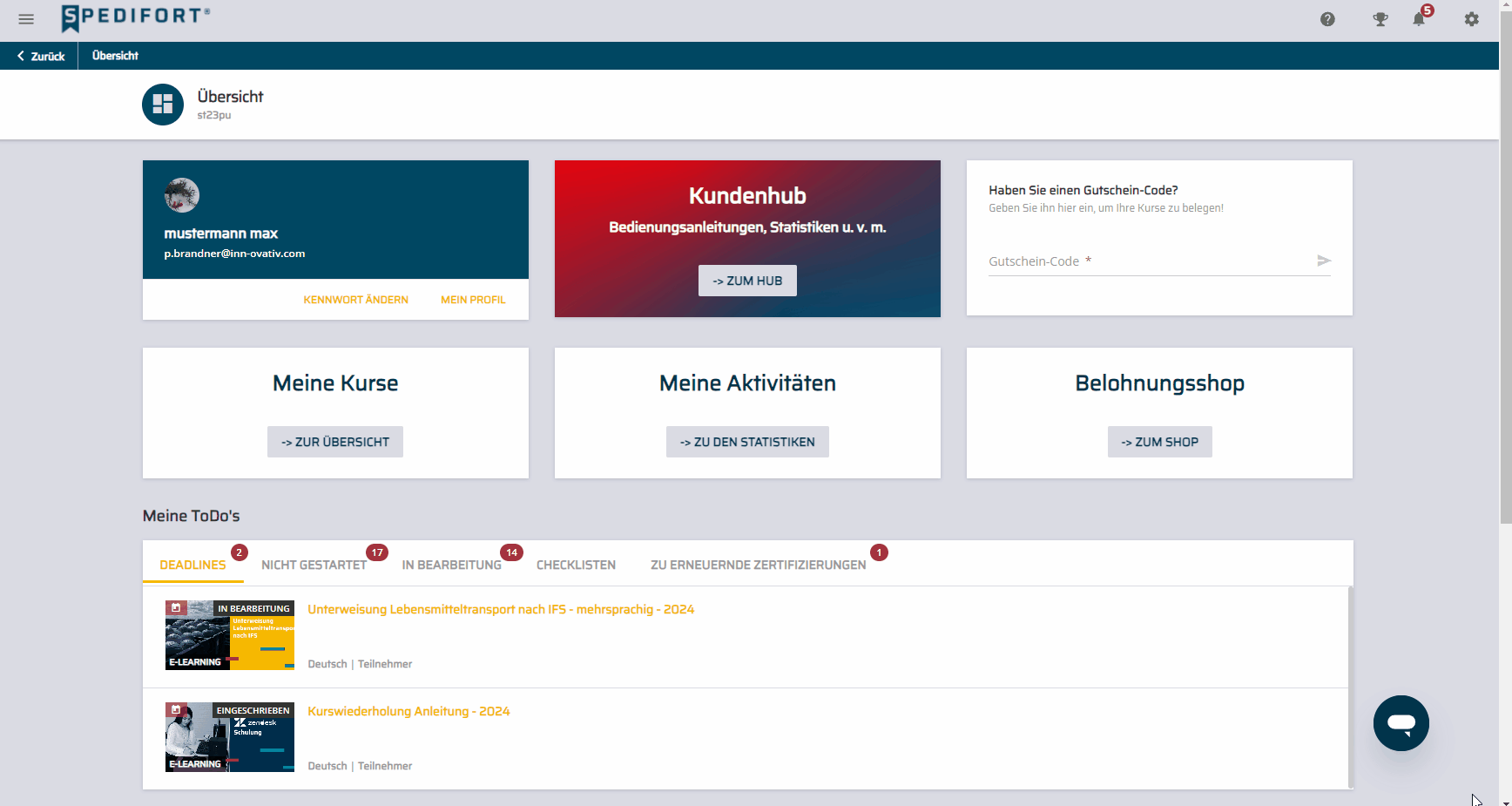1512x806 pixels.
Task: Click the Zum Hub button
Action: tap(747, 281)
